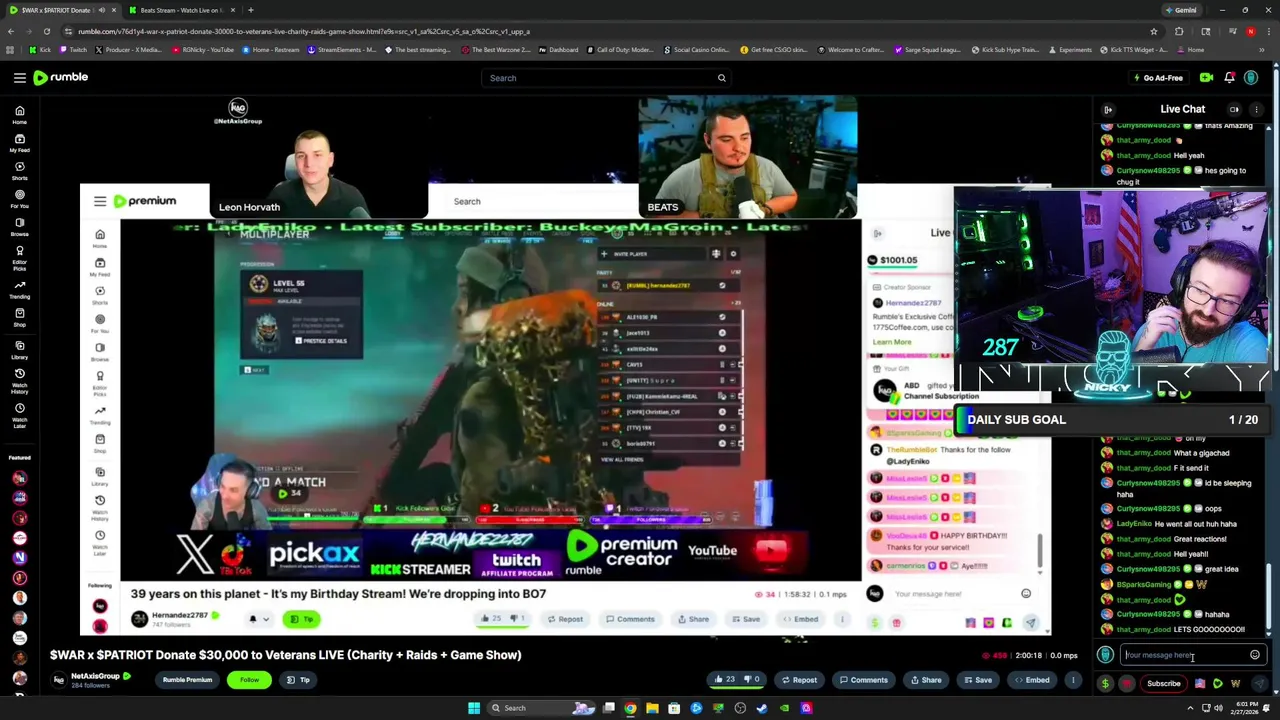
Task: Open the Comments button
Action: pos(862,680)
